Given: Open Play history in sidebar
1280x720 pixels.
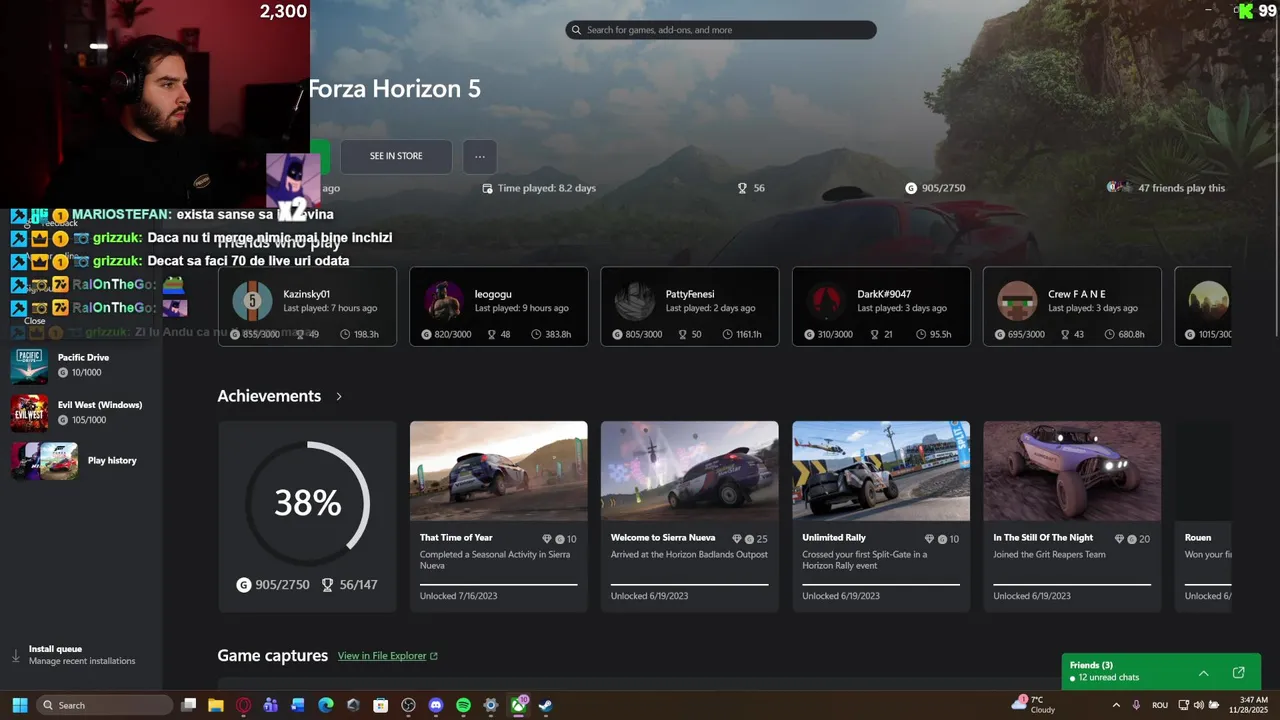Looking at the screenshot, I should pos(82,461).
